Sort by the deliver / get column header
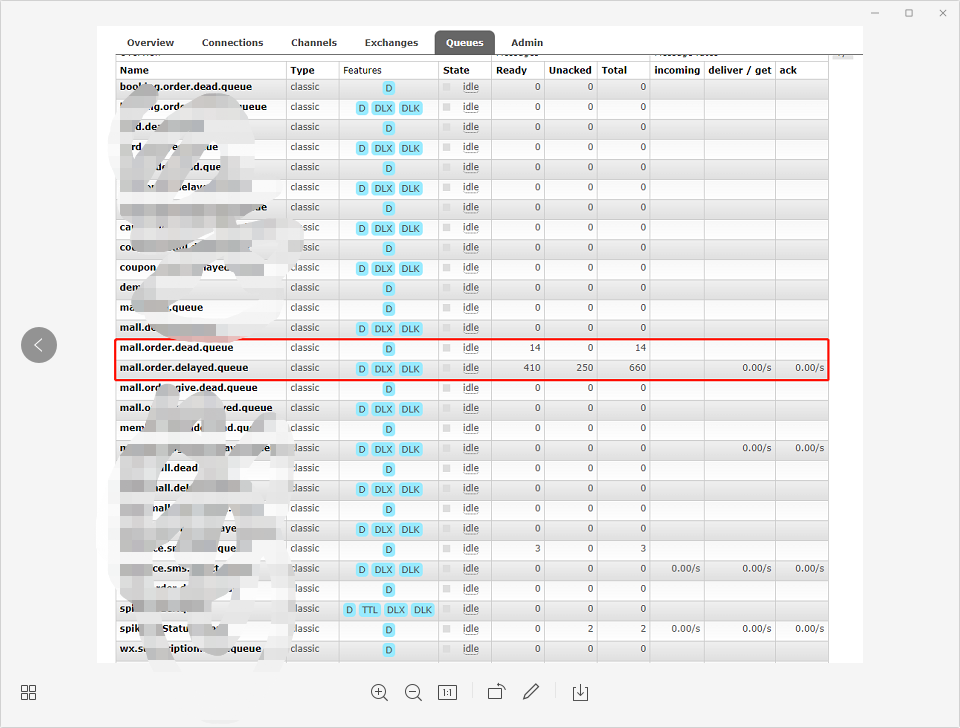Image resolution: width=960 pixels, height=728 pixels. click(x=740, y=70)
